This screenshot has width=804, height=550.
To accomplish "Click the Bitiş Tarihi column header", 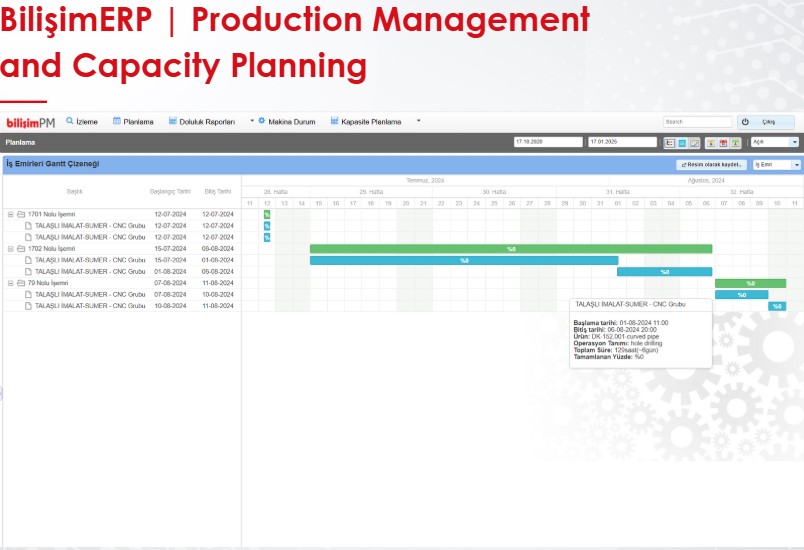I will [218, 192].
